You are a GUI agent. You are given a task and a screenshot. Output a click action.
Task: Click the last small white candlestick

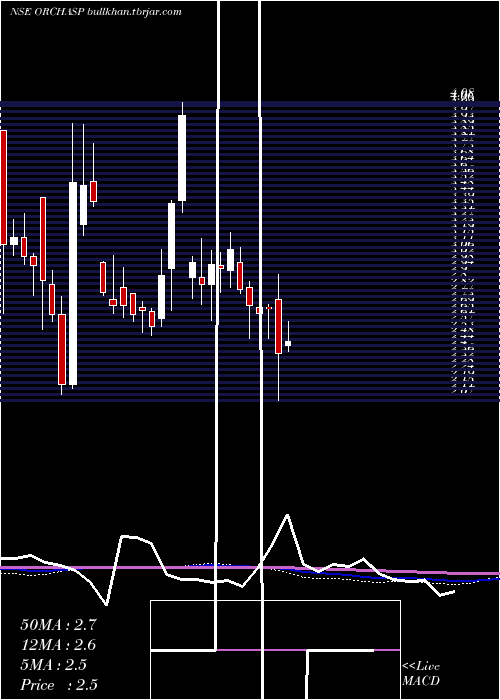(x=288, y=343)
